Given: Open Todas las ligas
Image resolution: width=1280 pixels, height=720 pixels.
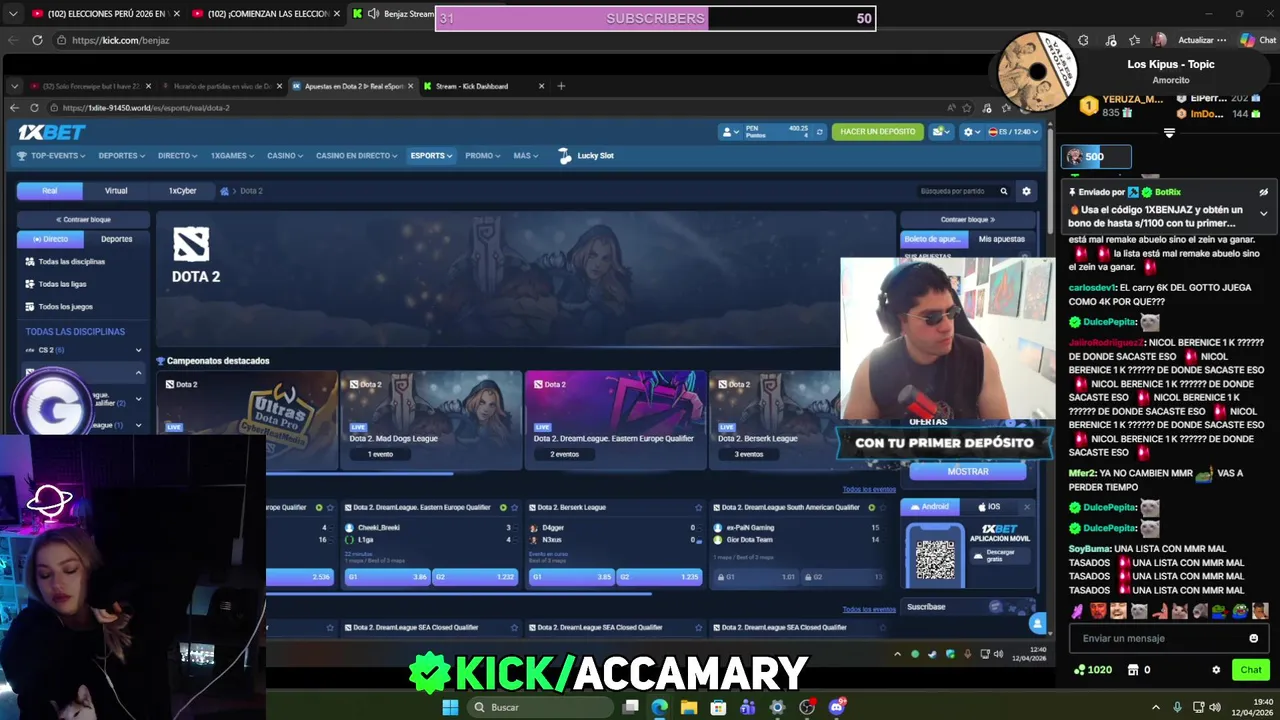Looking at the screenshot, I should click(x=62, y=284).
